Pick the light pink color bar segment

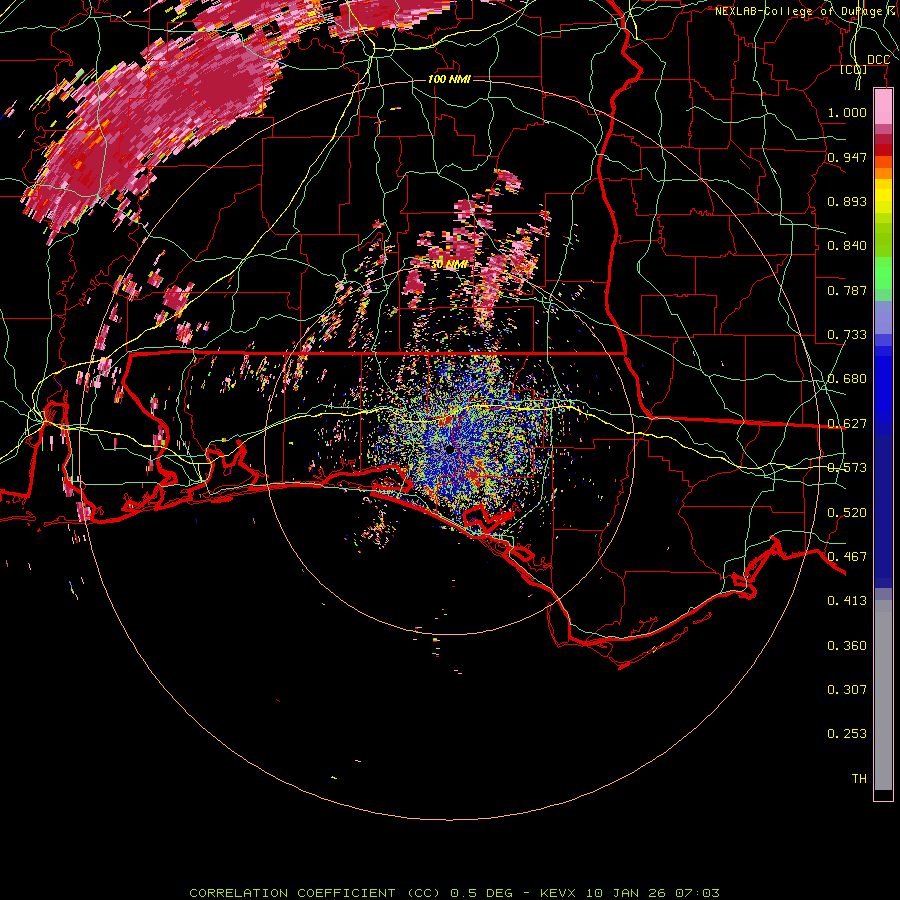click(883, 107)
